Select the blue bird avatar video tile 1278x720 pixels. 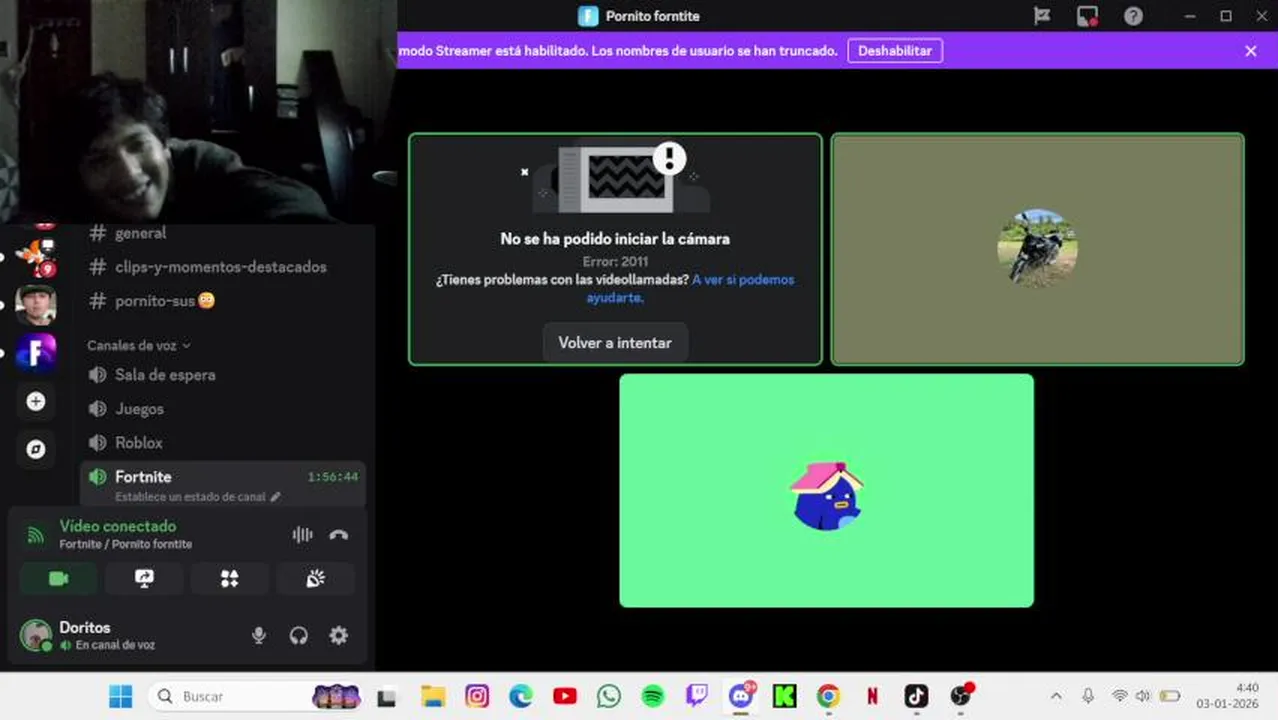click(826, 490)
